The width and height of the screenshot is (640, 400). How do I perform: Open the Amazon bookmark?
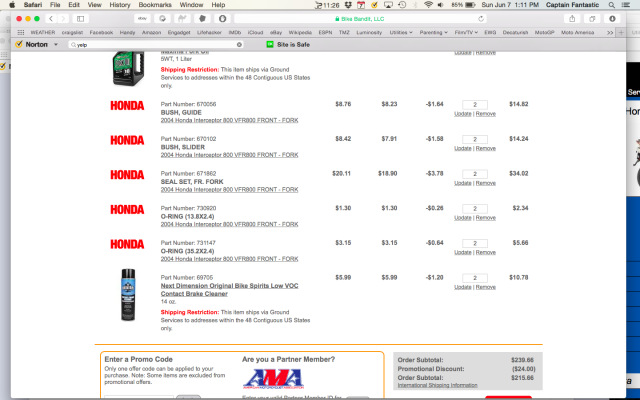(x=151, y=32)
